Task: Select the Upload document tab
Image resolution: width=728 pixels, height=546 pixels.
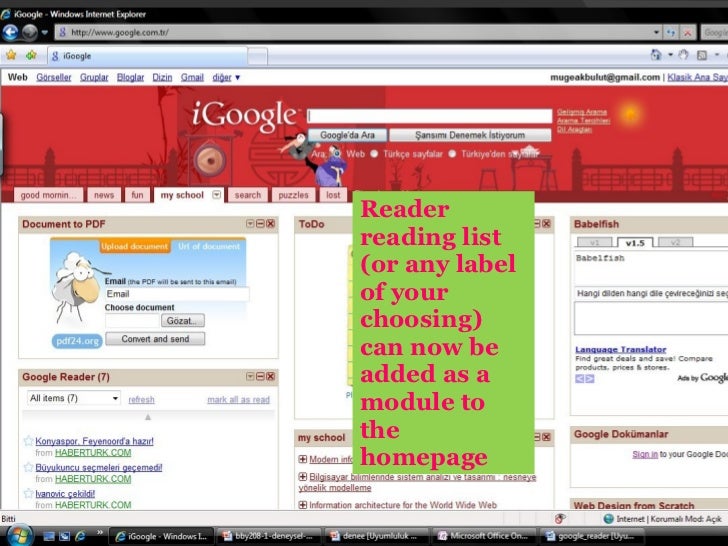Action: tap(135, 246)
